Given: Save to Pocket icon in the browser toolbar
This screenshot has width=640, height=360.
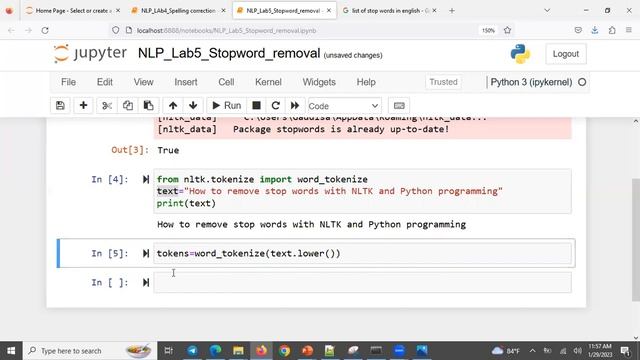Looking at the screenshot, I should [x=578, y=30].
